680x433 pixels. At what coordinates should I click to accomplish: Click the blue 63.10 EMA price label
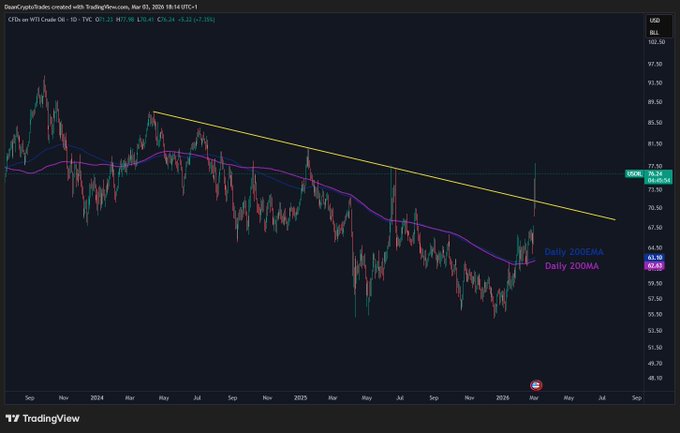click(654, 256)
